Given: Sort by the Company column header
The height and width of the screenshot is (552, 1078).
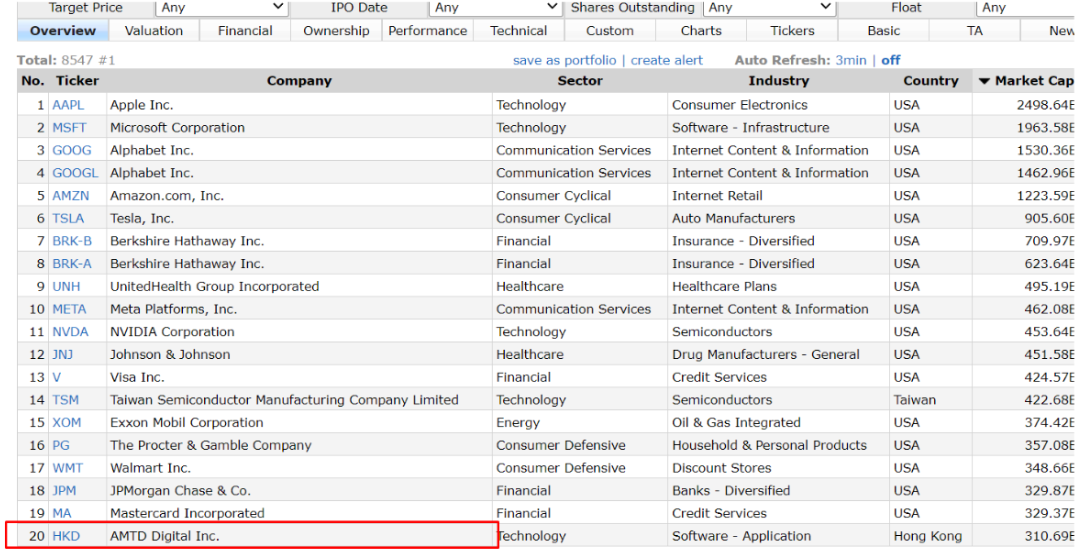Looking at the screenshot, I should coord(299,81).
